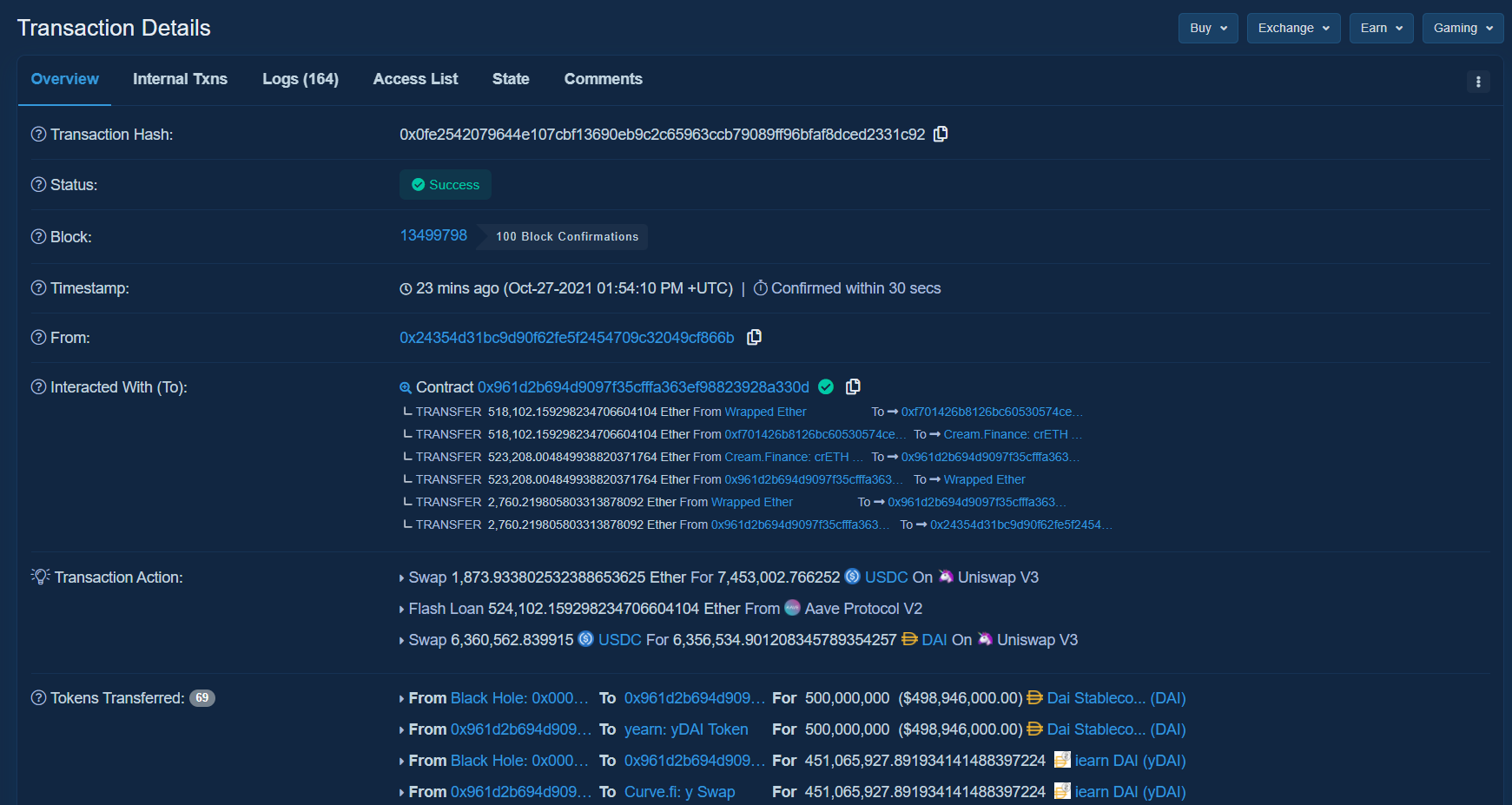The width and height of the screenshot is (1512, 805).
Task: Click the Uniswap unicorn icon in first swap
Action: [946, 577]
